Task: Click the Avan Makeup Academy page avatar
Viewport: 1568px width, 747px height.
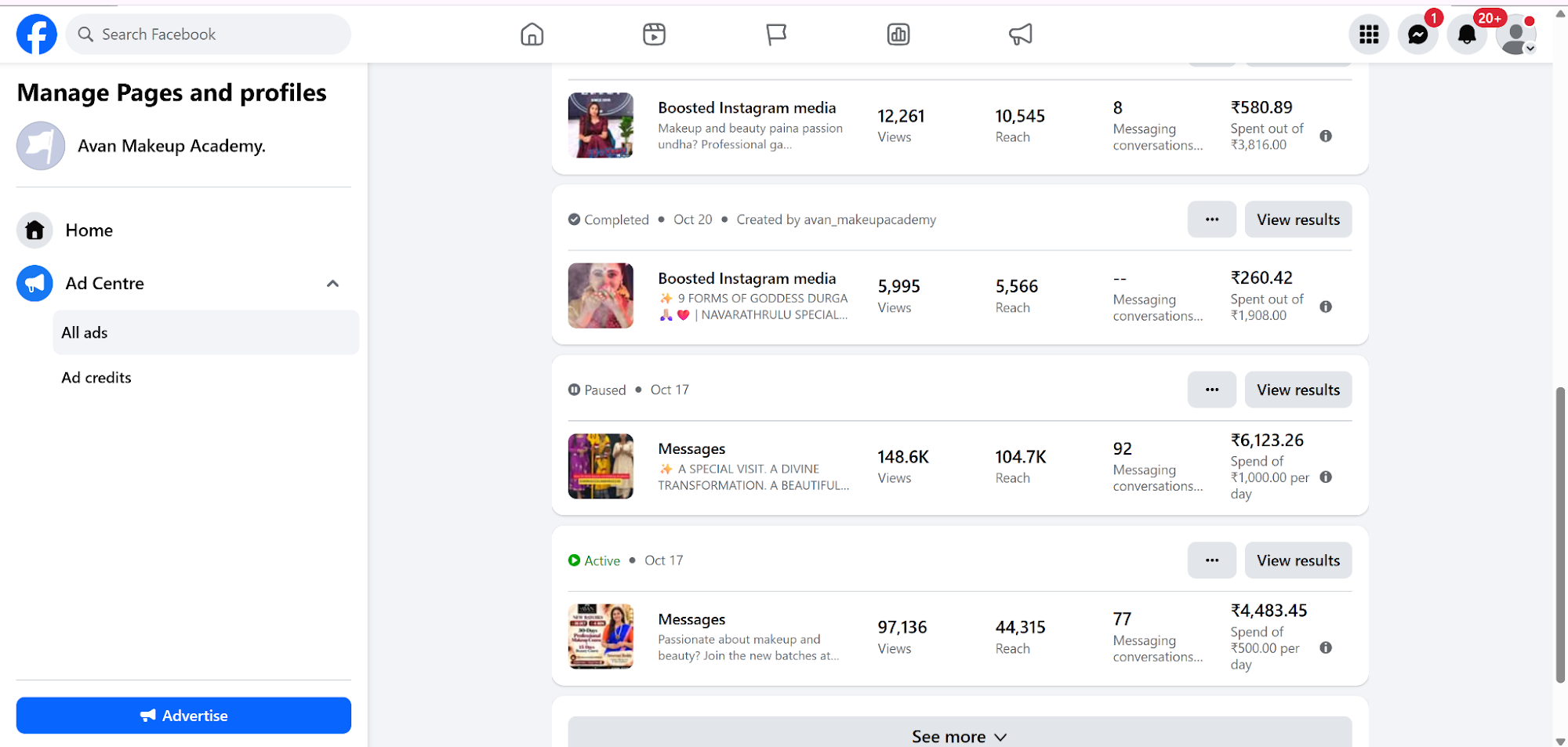Action: tap(41, 146)
